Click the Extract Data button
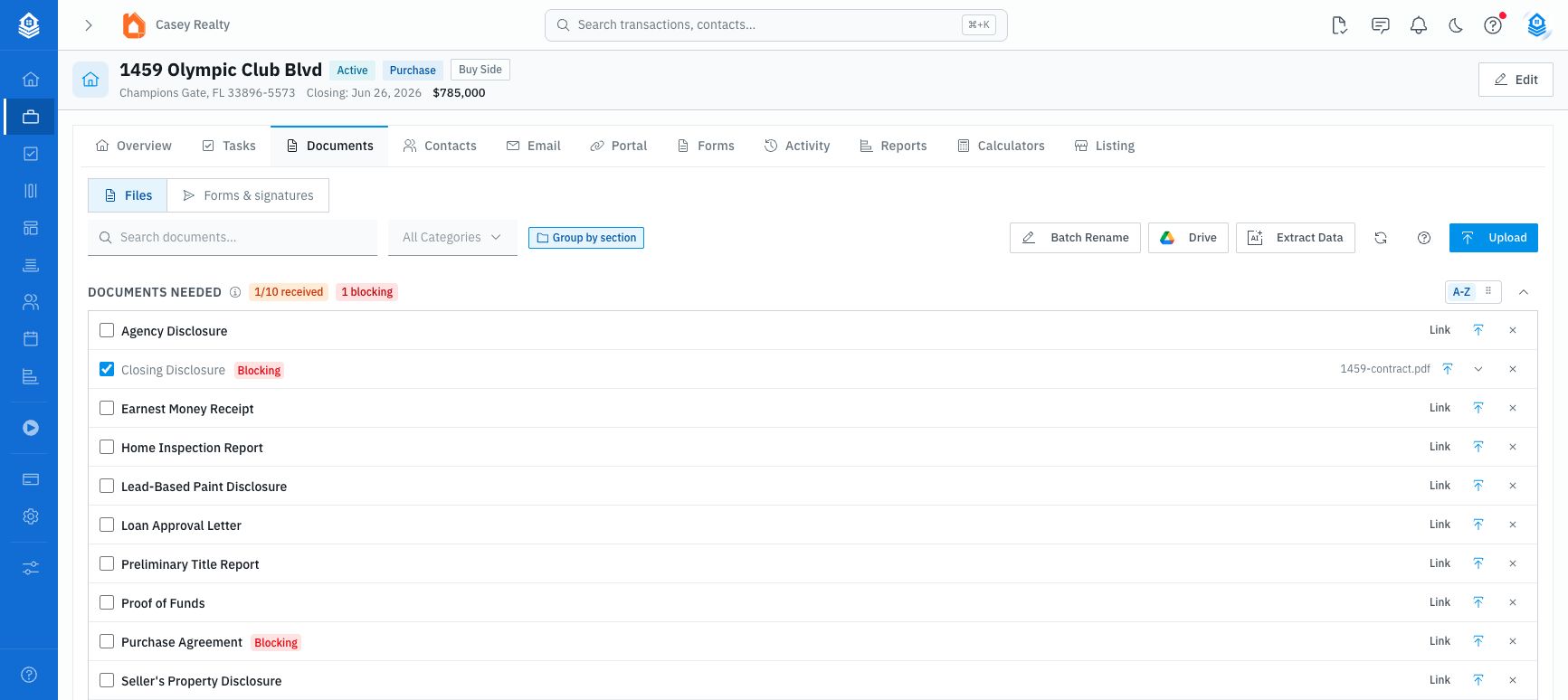Image resolution: width=1568 pixels, height=700 pixels. (1296, 238)
